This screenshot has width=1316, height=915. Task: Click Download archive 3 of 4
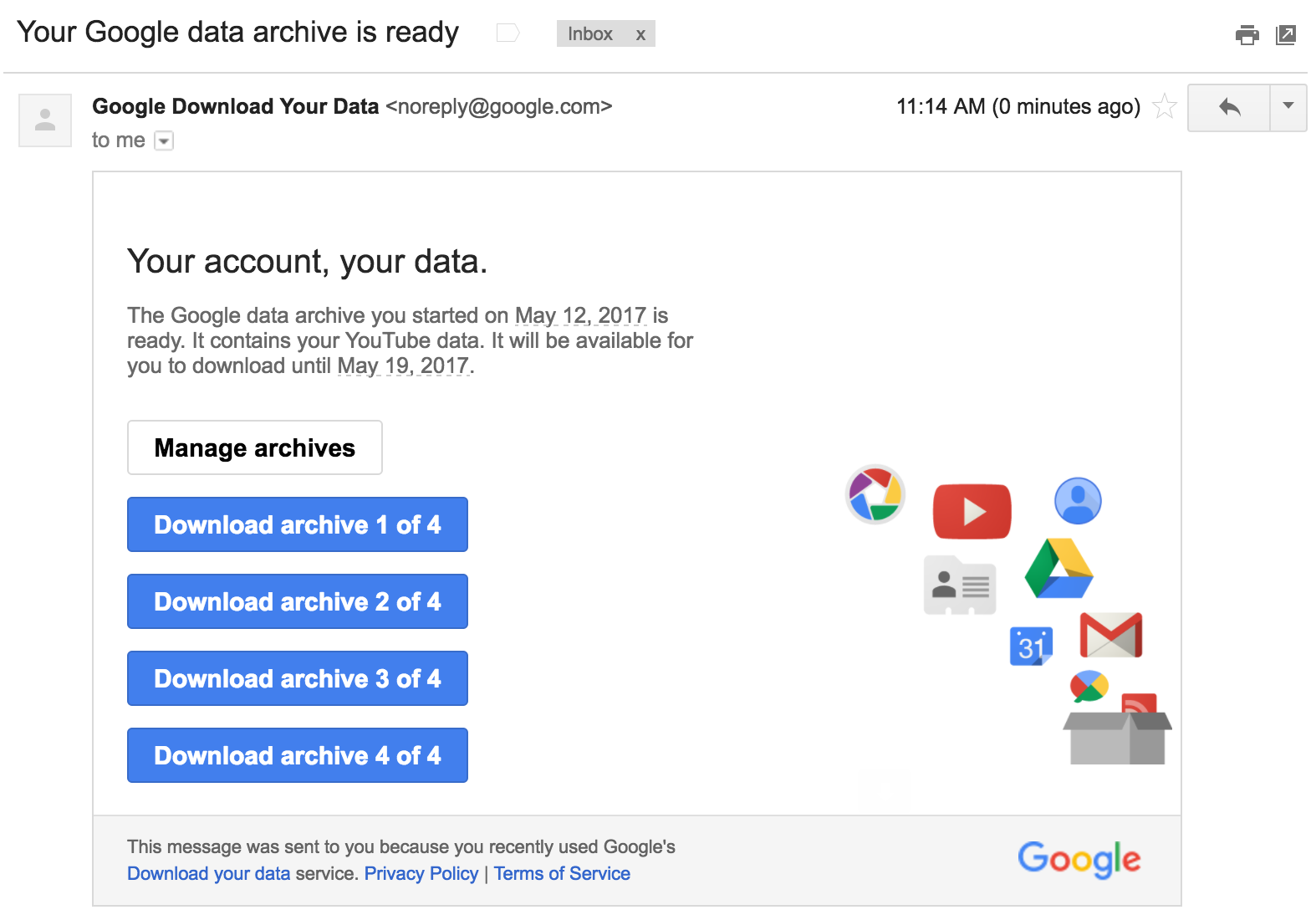298,678
